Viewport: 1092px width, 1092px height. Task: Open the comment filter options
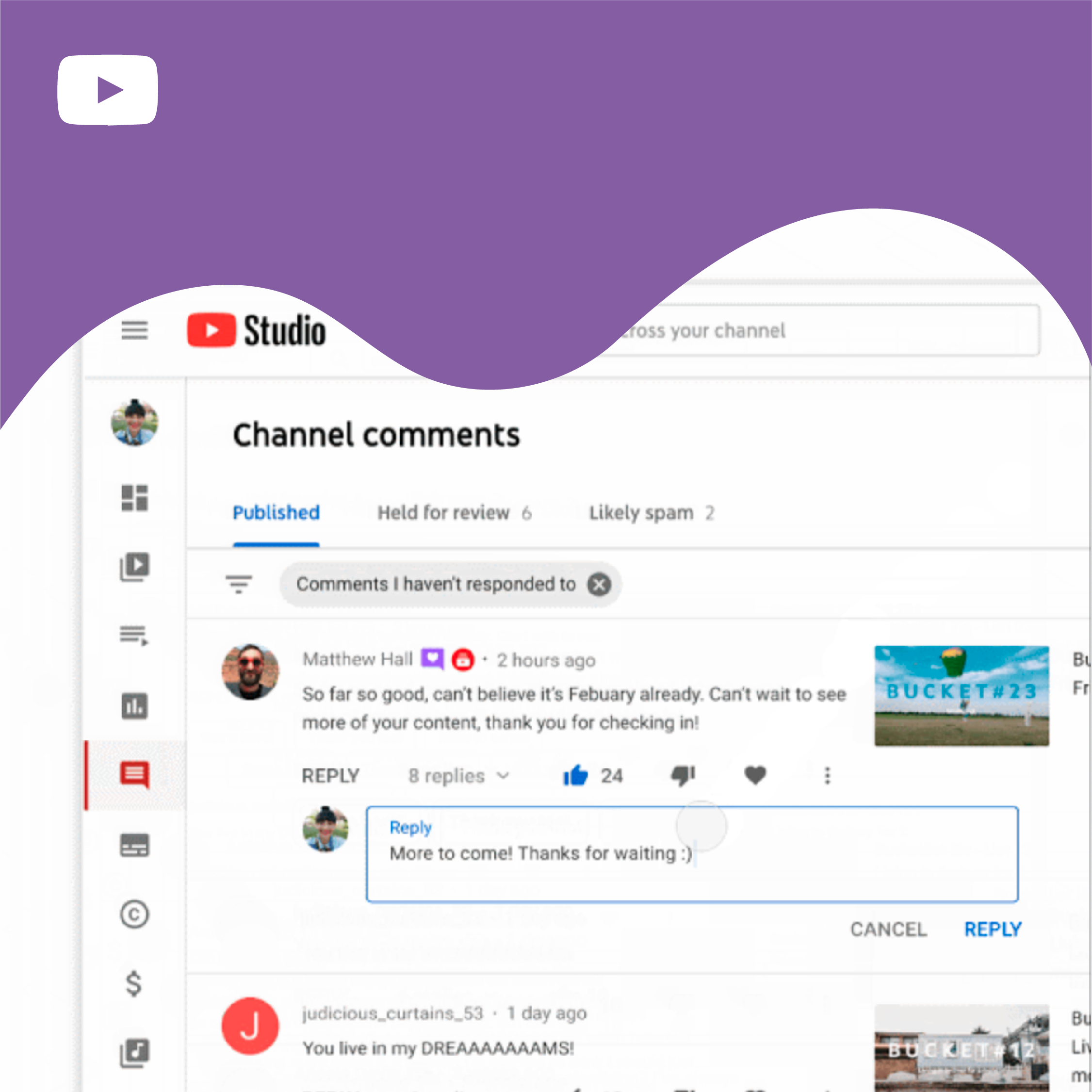pyautogui.click(x=239, y=584)
